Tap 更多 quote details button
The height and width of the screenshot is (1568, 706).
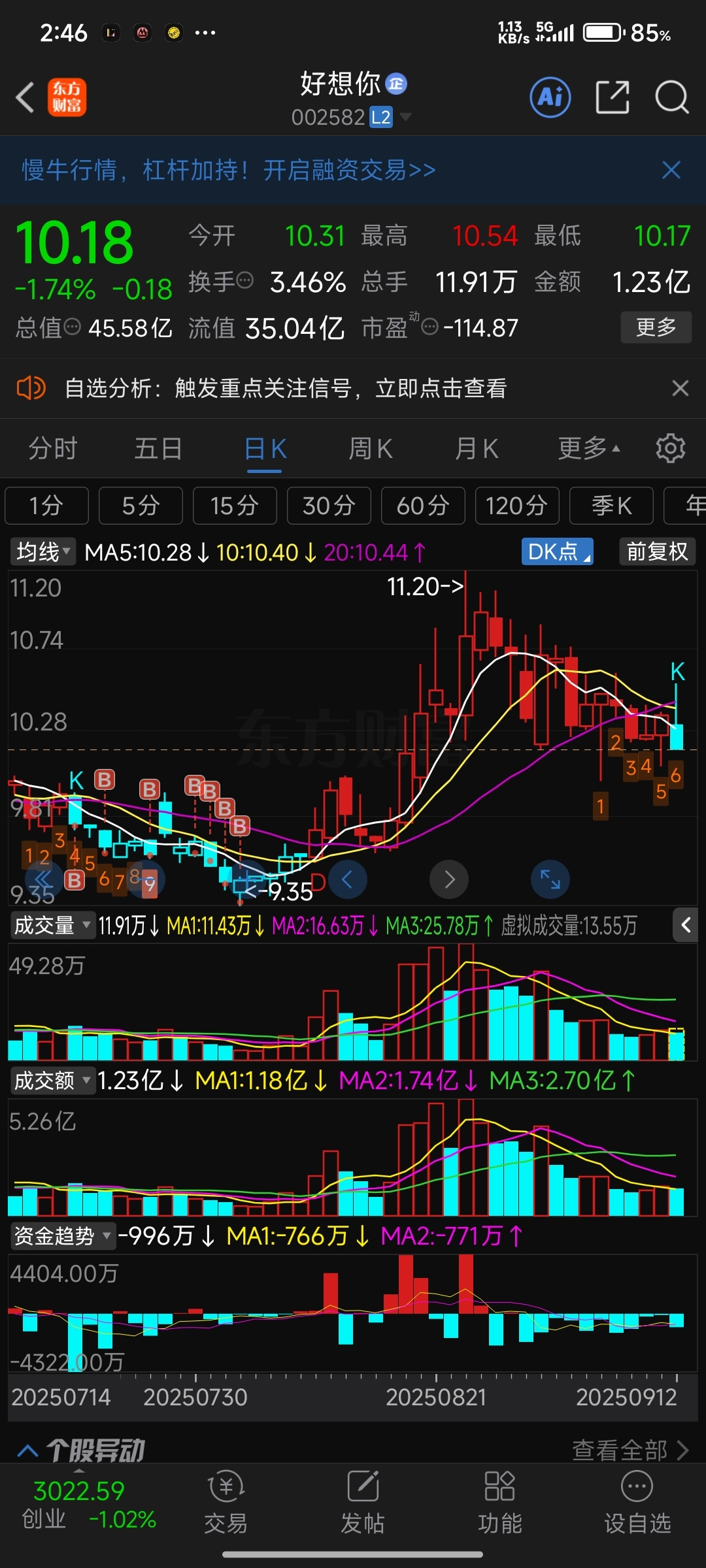click(656, 327)
